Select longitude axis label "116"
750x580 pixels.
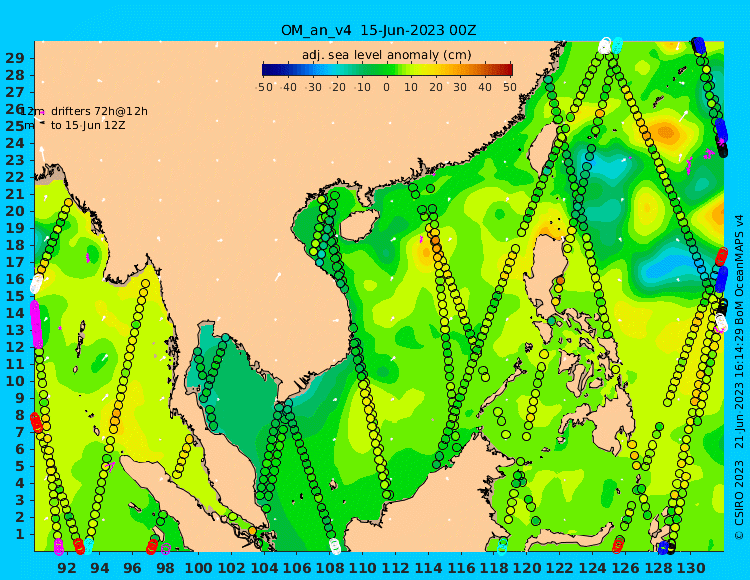click(461, 568)
